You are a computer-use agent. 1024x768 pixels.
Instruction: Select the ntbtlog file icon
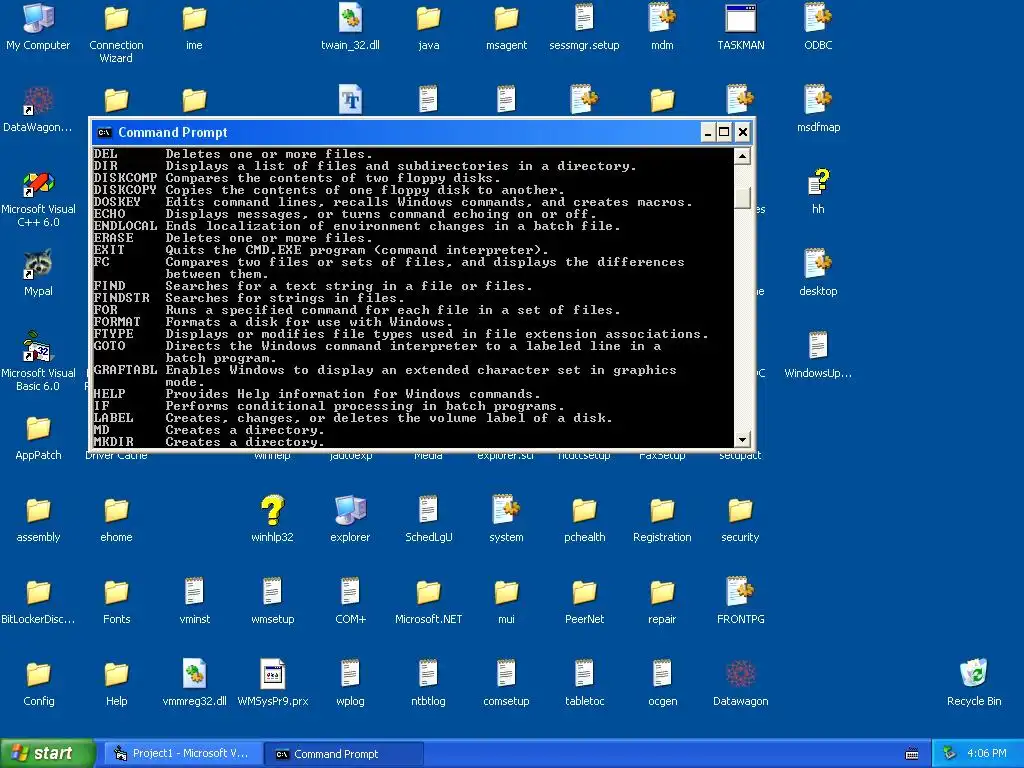(x=428, y=675)
